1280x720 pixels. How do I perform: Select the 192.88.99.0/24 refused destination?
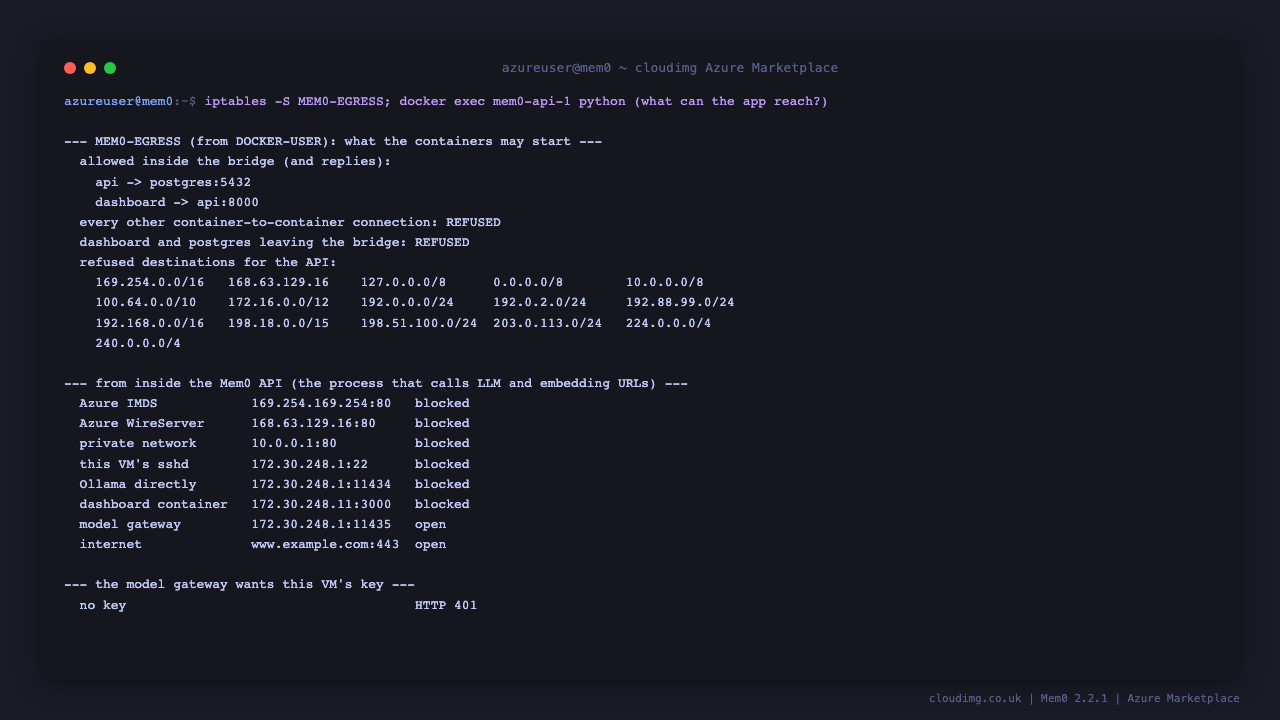point(680,302)
